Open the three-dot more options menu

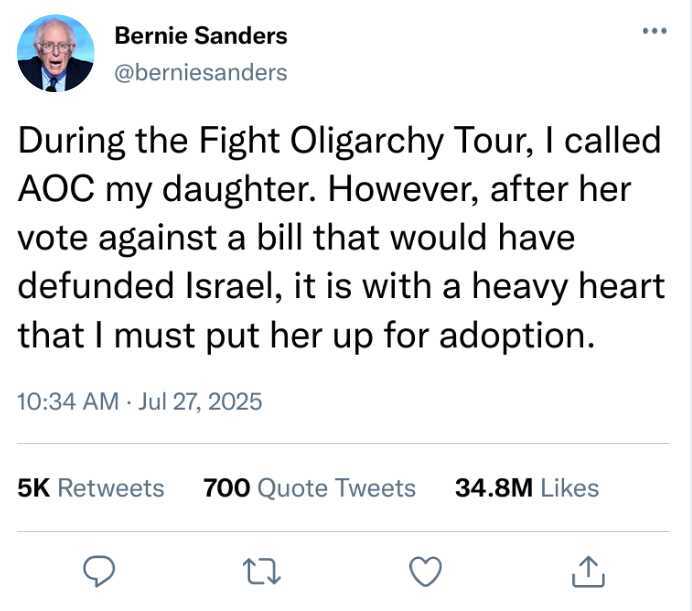click(654, 31)
